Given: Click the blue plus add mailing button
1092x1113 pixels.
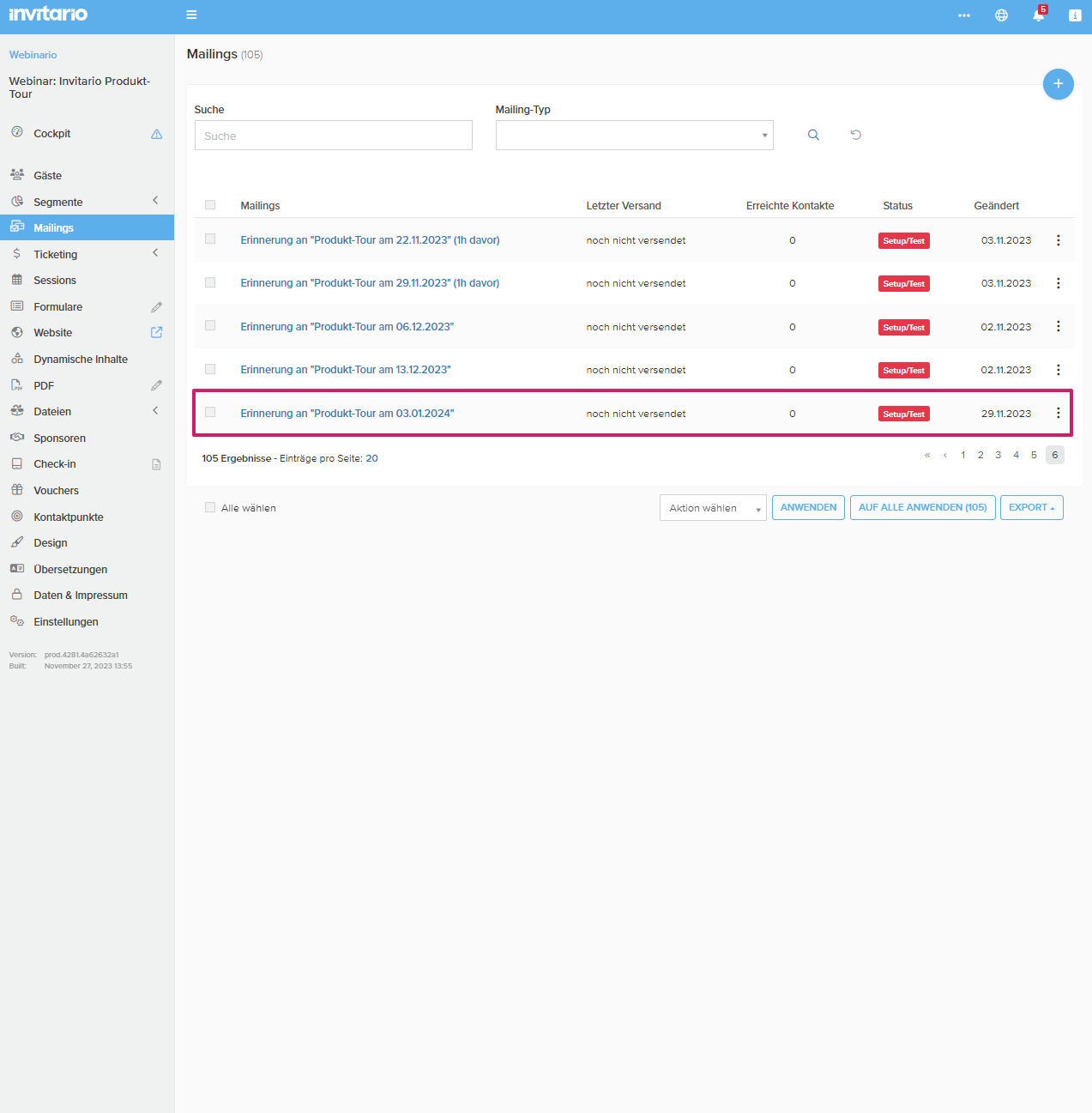Looking at the screenshot, I should click(1058, 84).
